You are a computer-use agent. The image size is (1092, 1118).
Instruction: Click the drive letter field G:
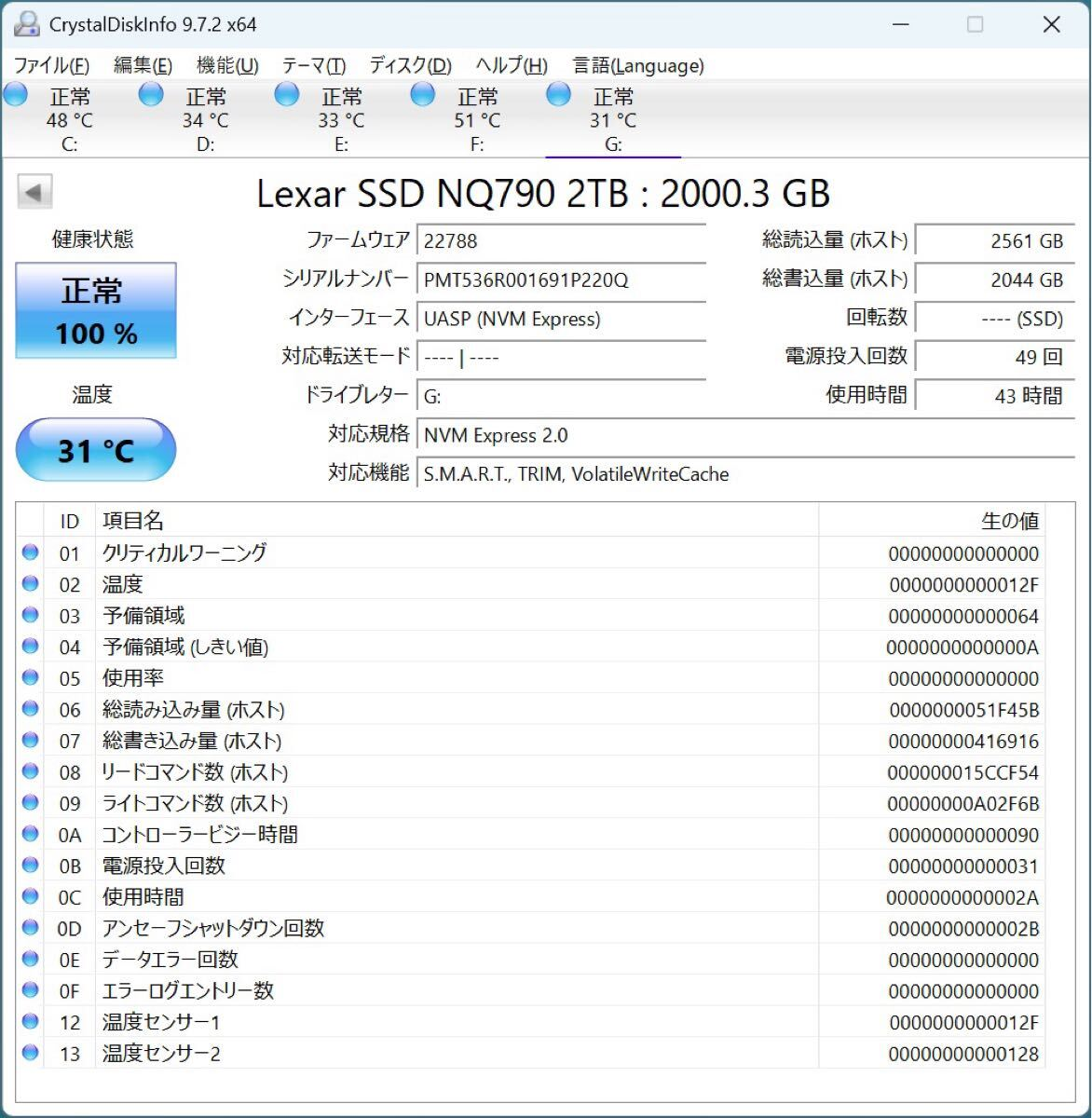(561, 396)
